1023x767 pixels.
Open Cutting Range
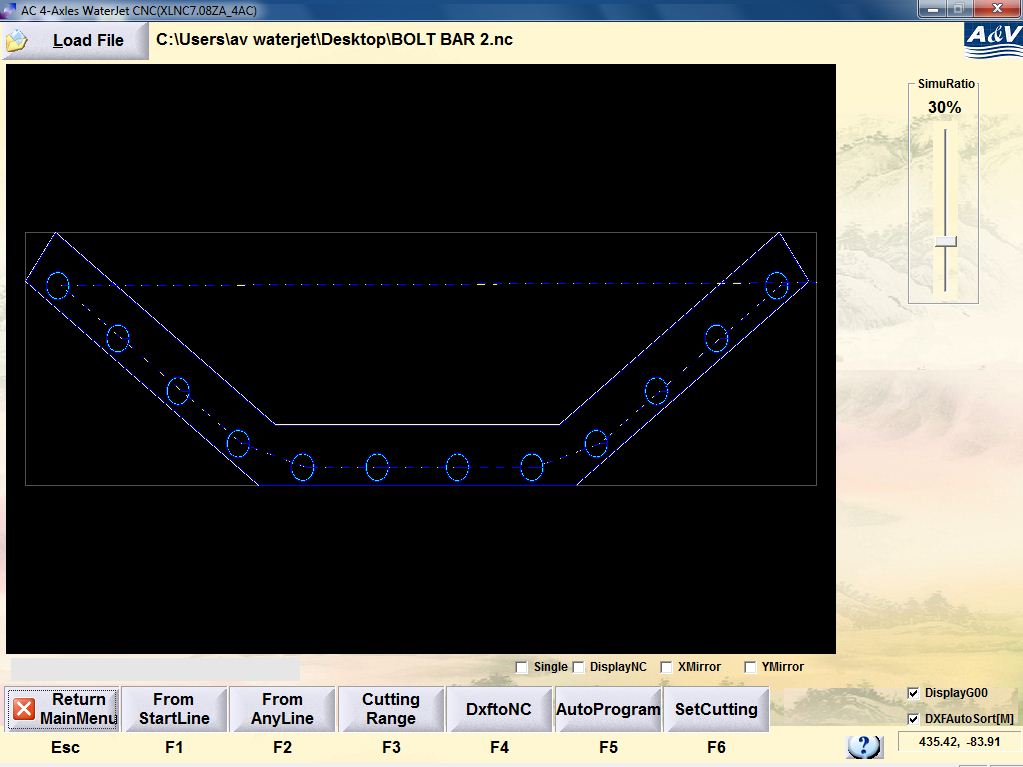click(x=391, y=709)
